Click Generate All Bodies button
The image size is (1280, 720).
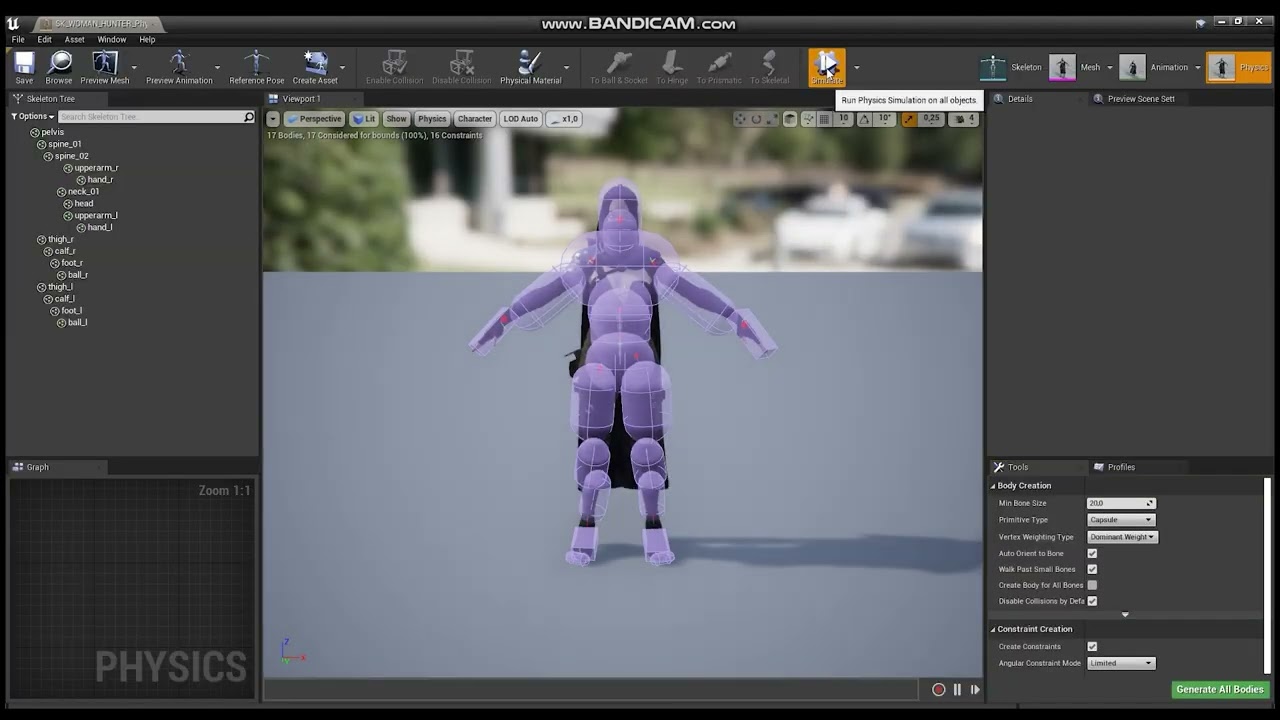click(1220, 689)
